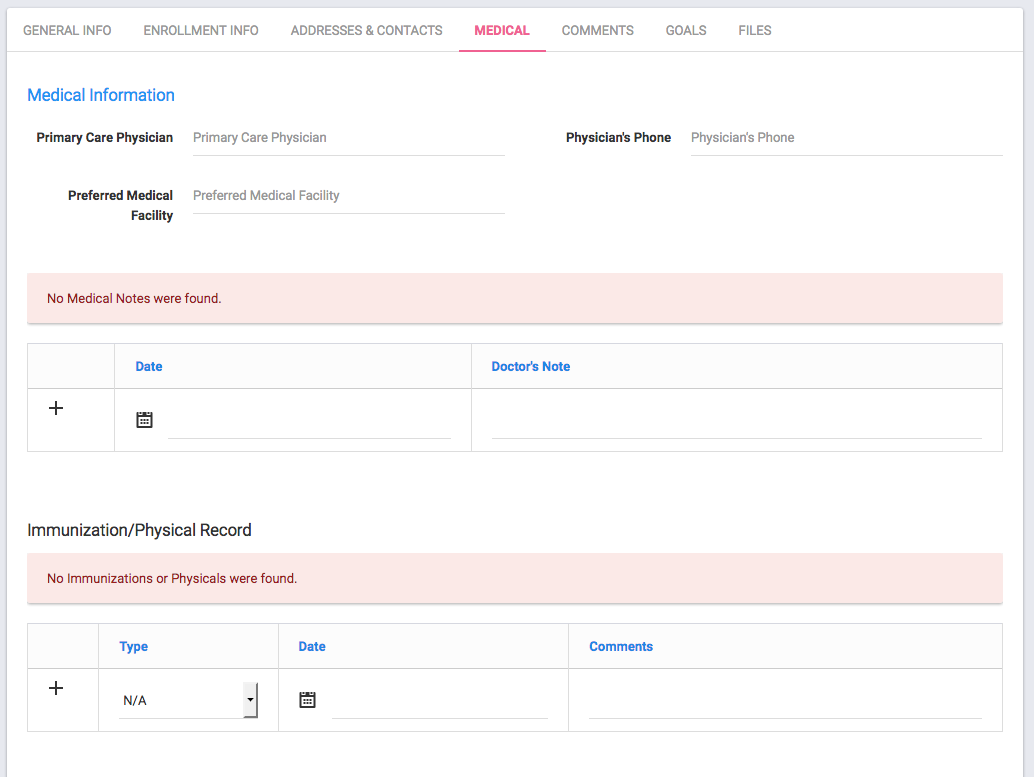
Task: Select the Medical tab
Action: 502,30
